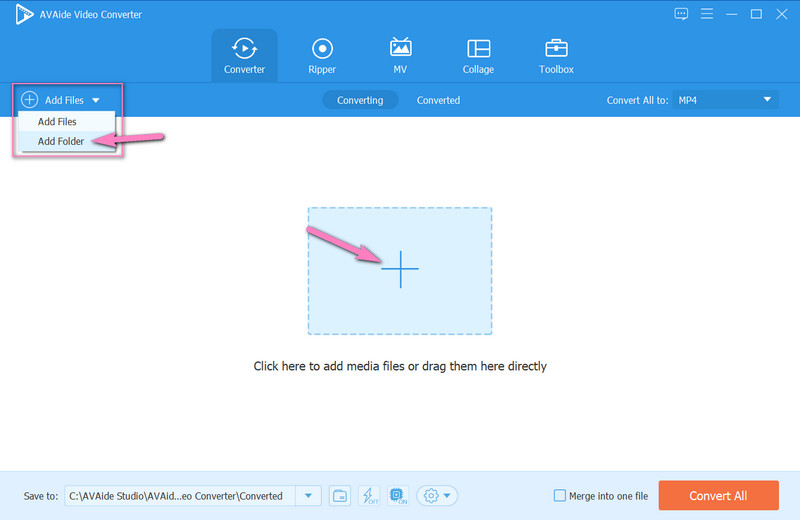800x520 pixels.
Task: Check Merge into one file
Action: (x=561, y=496)
